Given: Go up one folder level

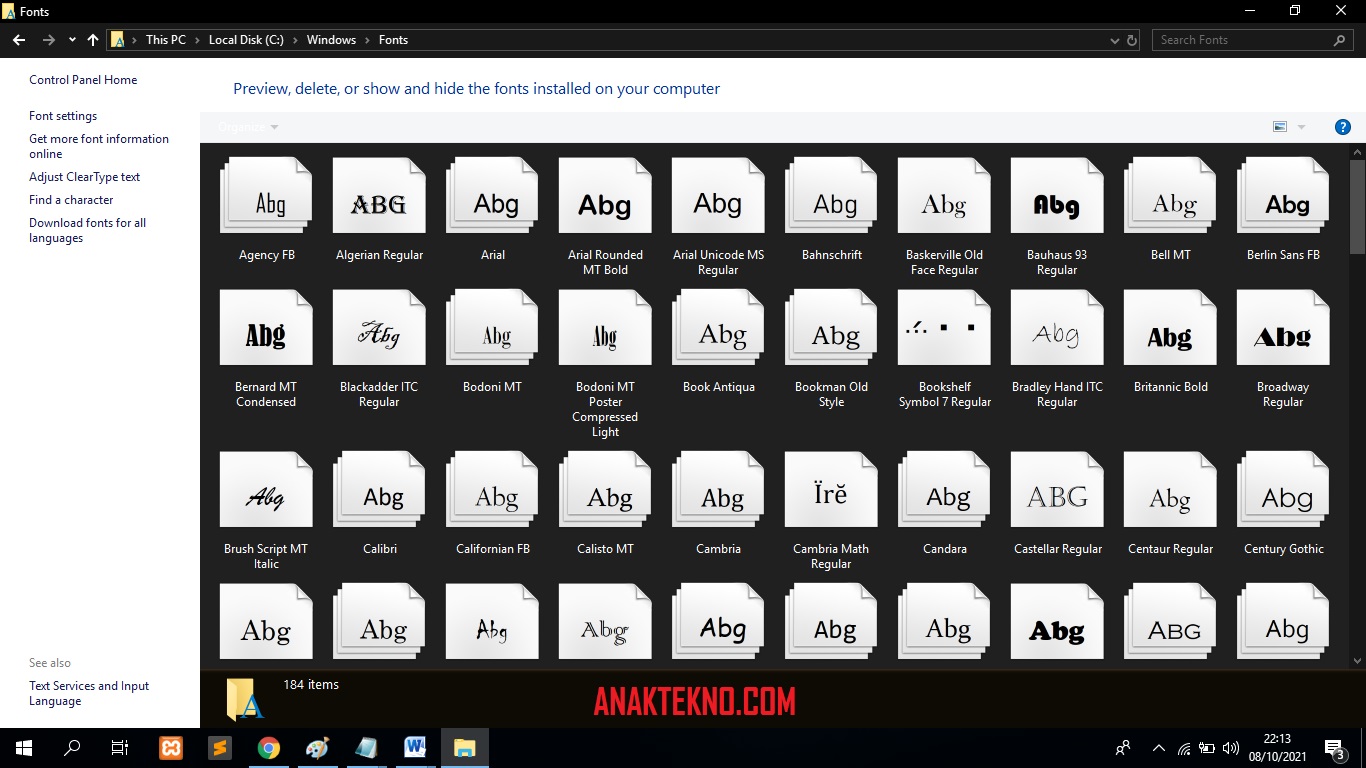Looking at the screenshot, I should pyautogui.click(x=93, y=40).
